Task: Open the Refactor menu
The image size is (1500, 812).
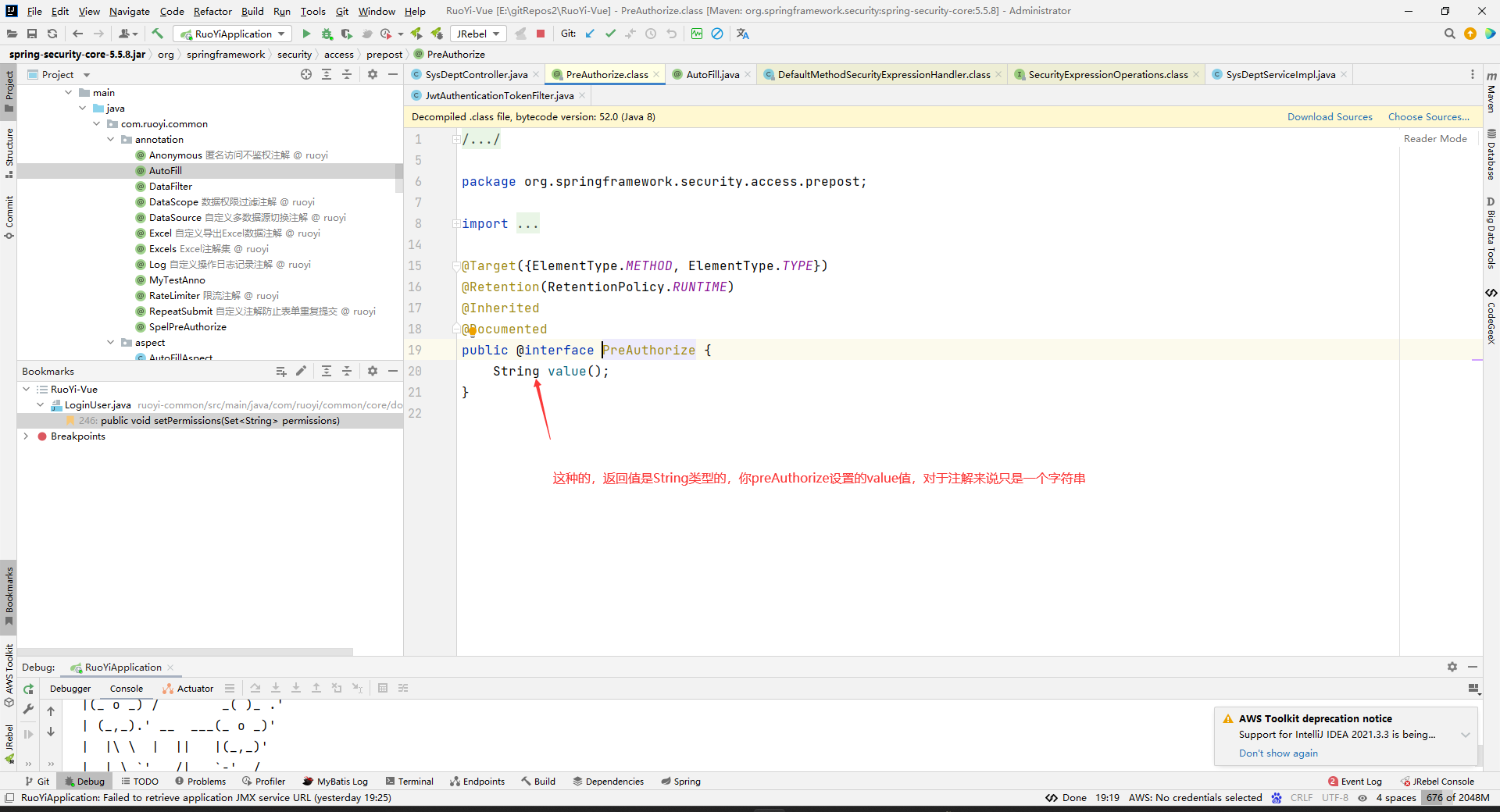Action: pyautogui.click(x=212, y=11)
